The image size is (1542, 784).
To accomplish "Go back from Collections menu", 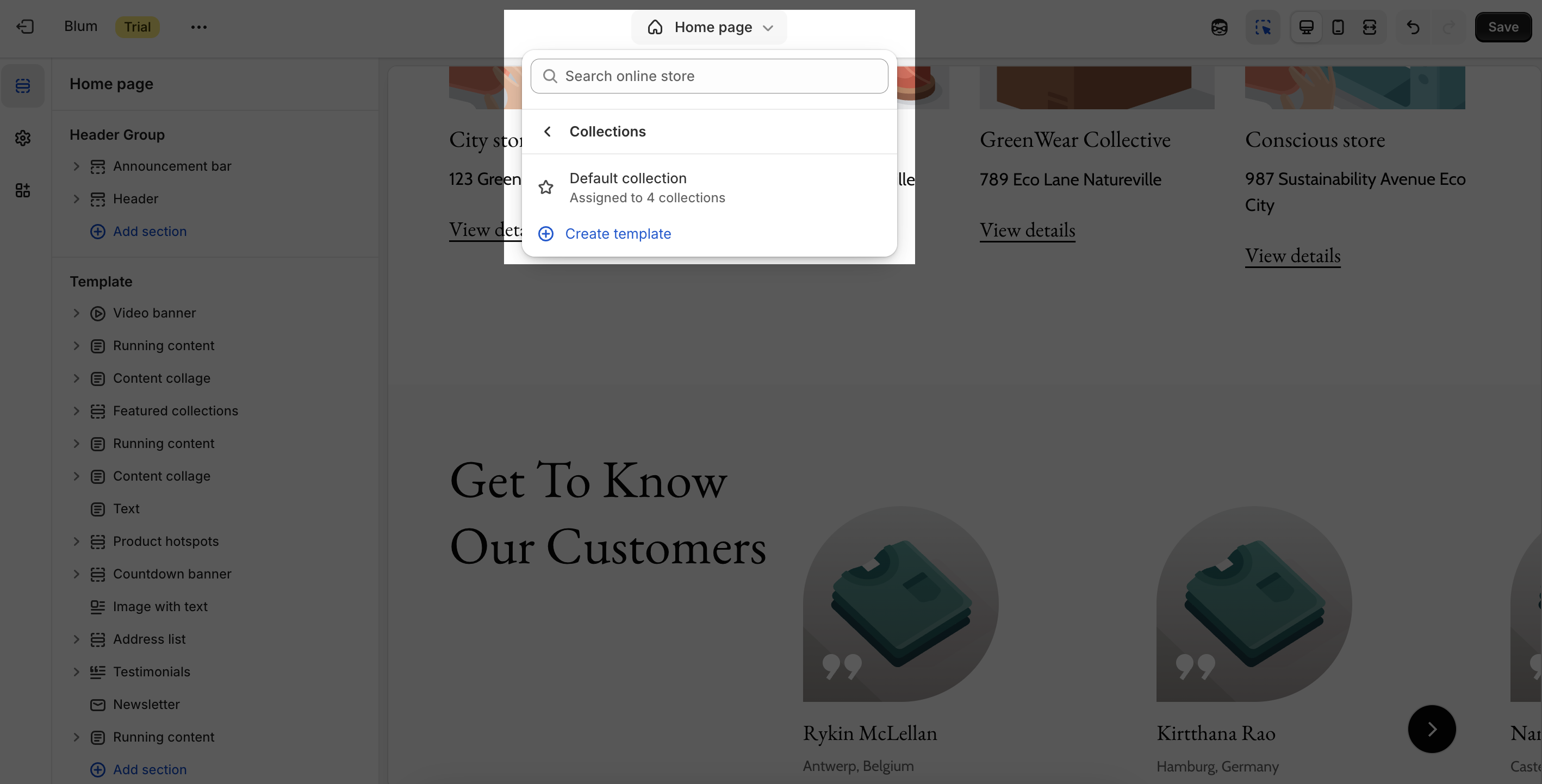I will pyautogui.click(x=547, y=132).
